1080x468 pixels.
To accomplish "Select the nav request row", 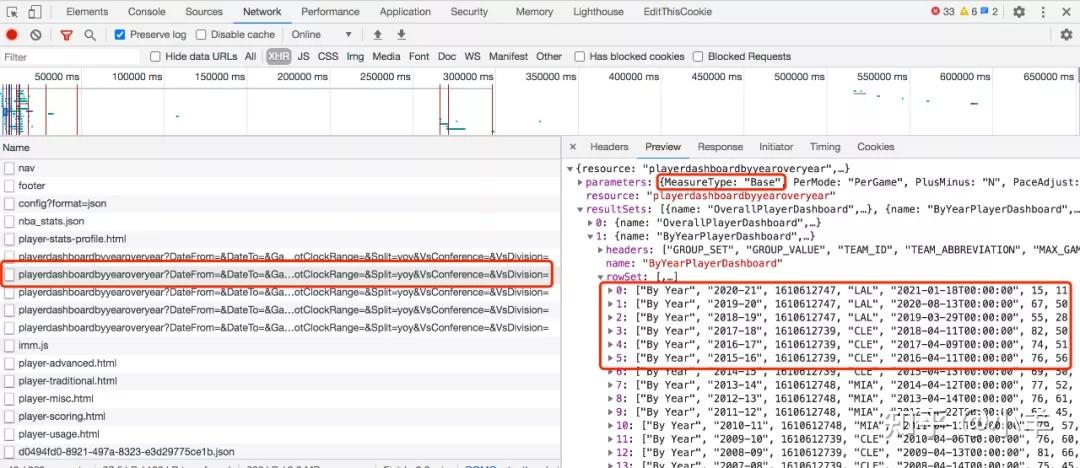I will (x=280, y=167).
